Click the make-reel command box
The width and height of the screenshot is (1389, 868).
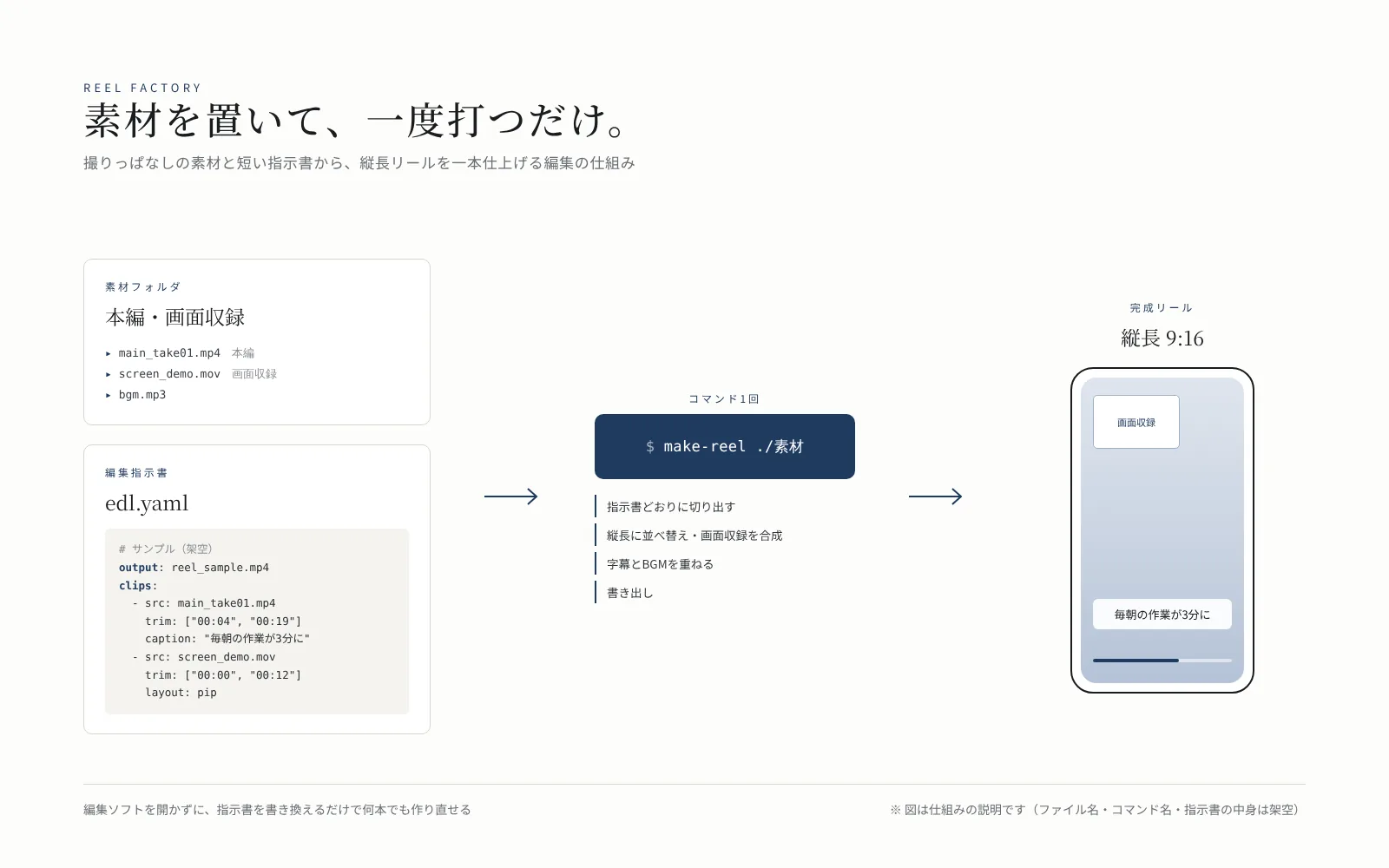725,446
